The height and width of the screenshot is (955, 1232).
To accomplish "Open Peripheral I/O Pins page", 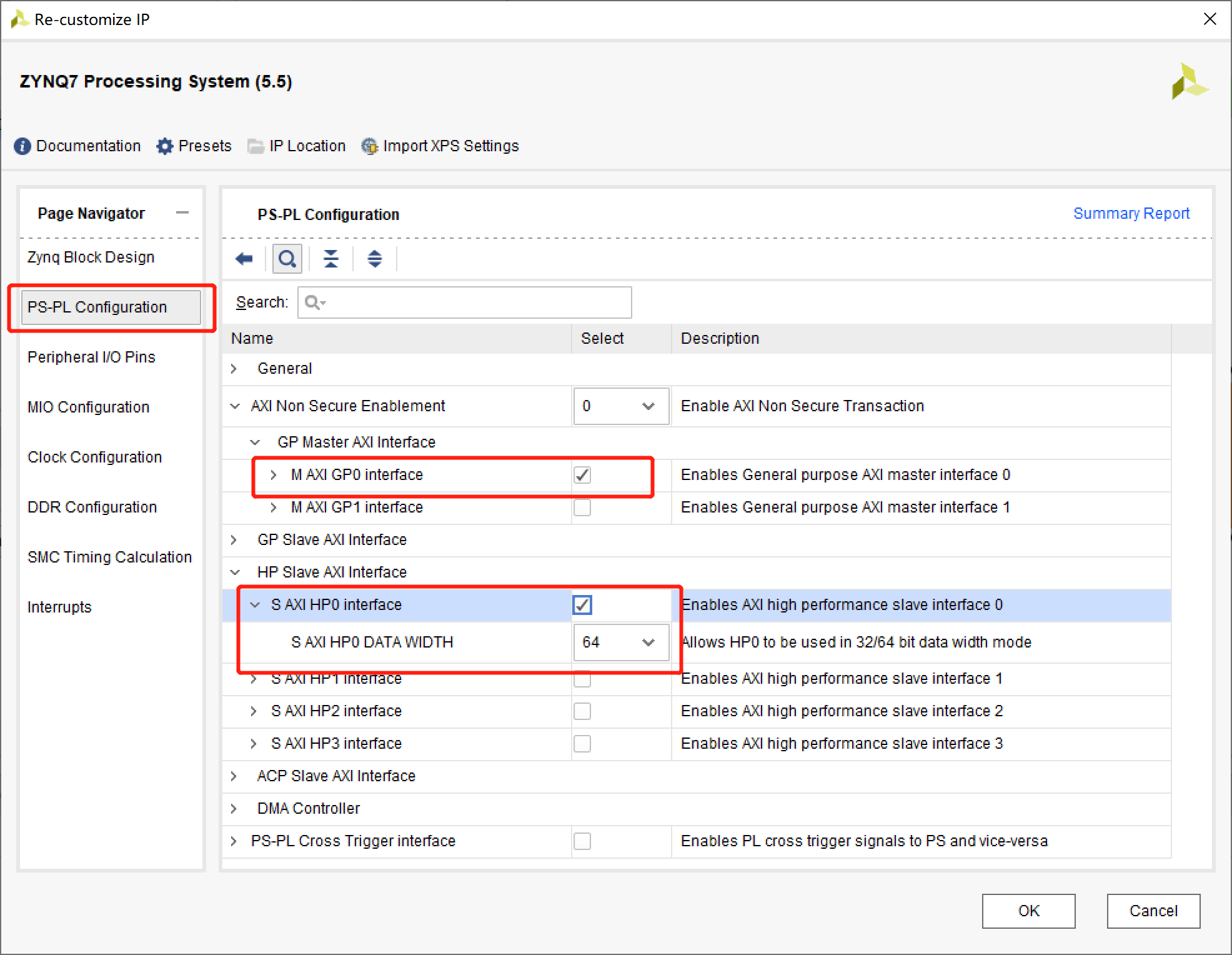I will pyautogui.click(x=91, y=357).
